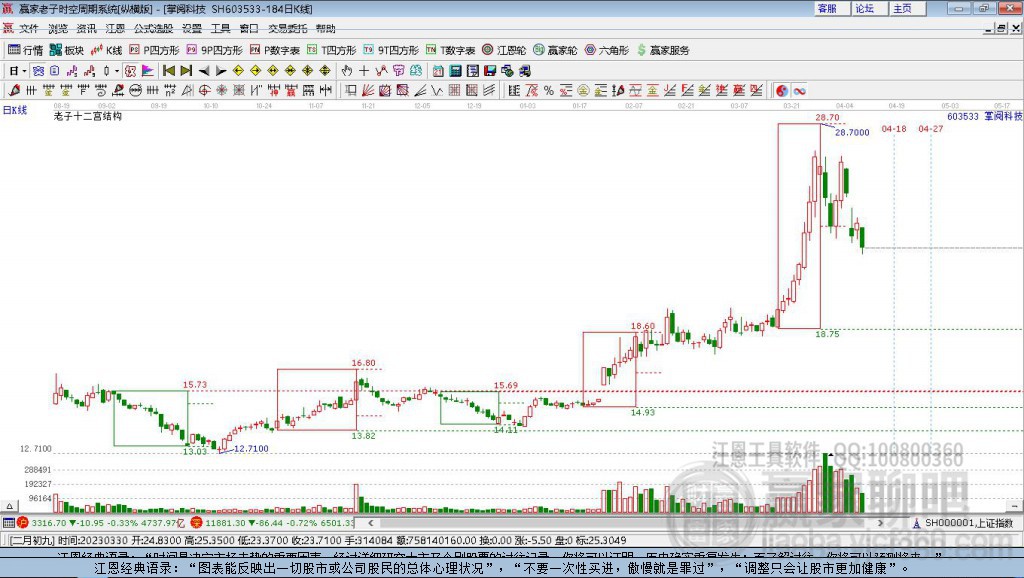
Task: Open the 交易委托 menu
Action: 288,29
